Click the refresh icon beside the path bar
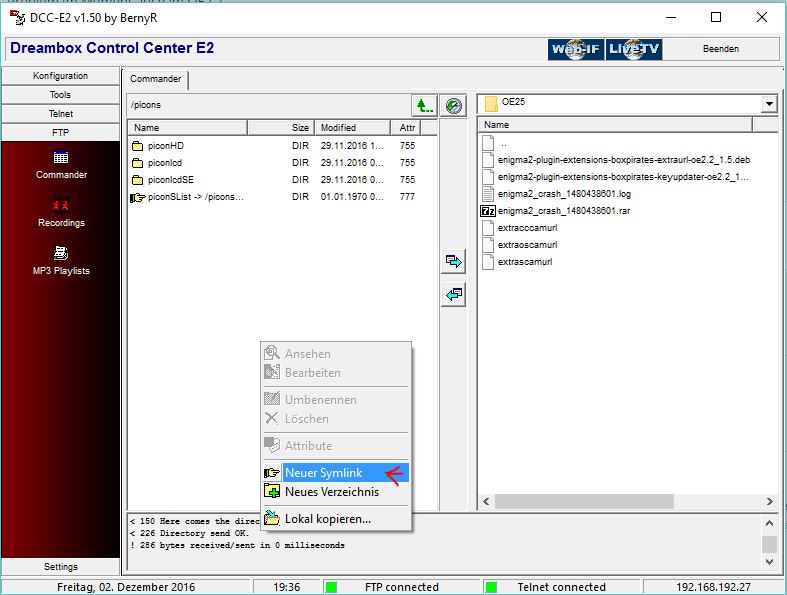This screenshot has height=595, width=787. [x=454, y=105]
